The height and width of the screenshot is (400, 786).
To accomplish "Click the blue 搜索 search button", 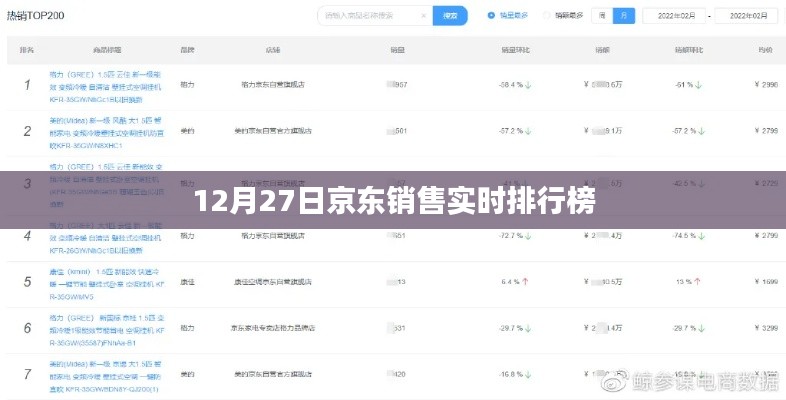I will [x=450, y=16].
